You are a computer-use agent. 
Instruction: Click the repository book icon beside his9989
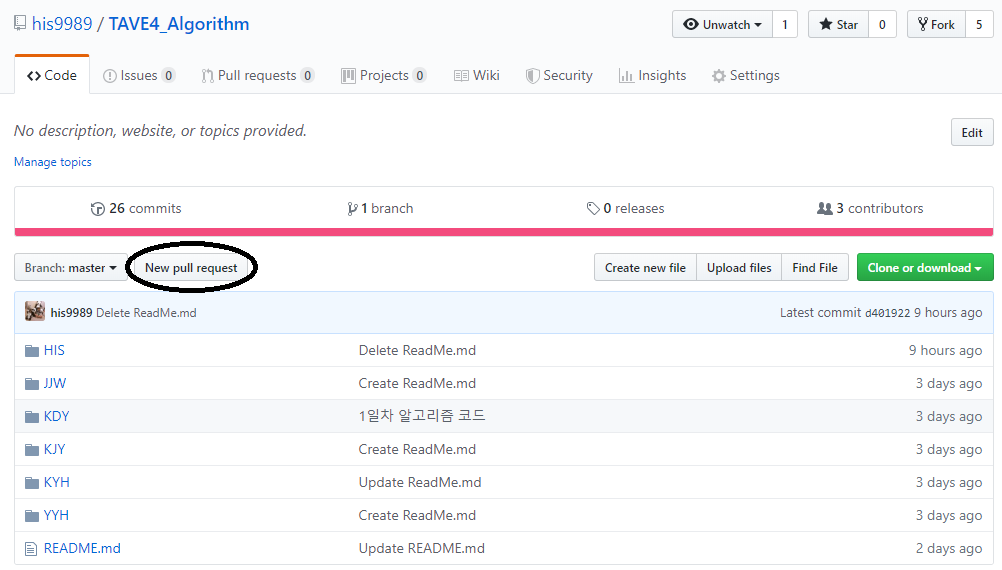click(x=20, y=24)
